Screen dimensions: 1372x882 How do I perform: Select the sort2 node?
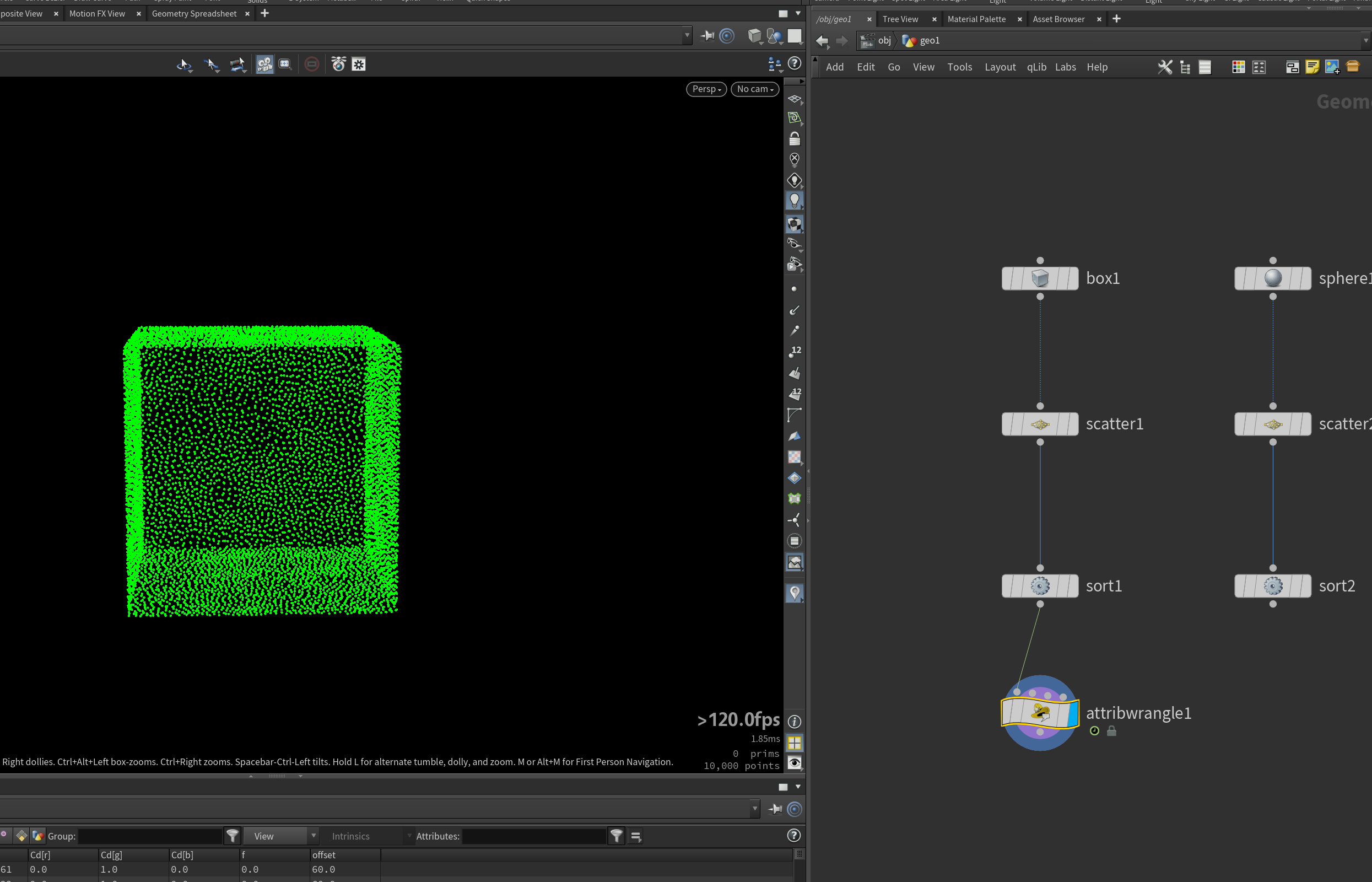1272,586
